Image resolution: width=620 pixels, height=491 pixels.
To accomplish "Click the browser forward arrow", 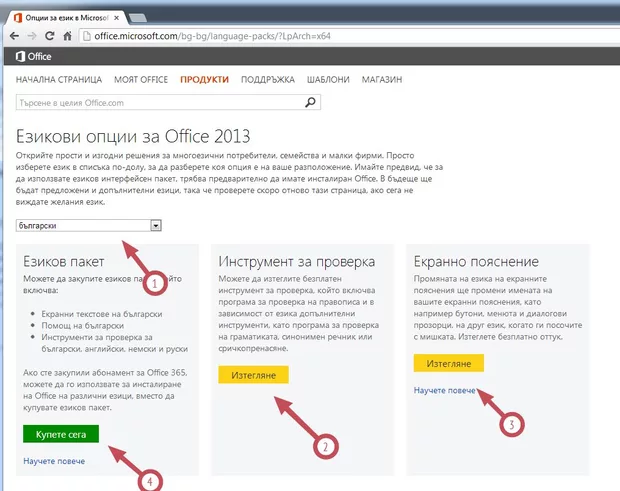I will [x=31, y=36].
